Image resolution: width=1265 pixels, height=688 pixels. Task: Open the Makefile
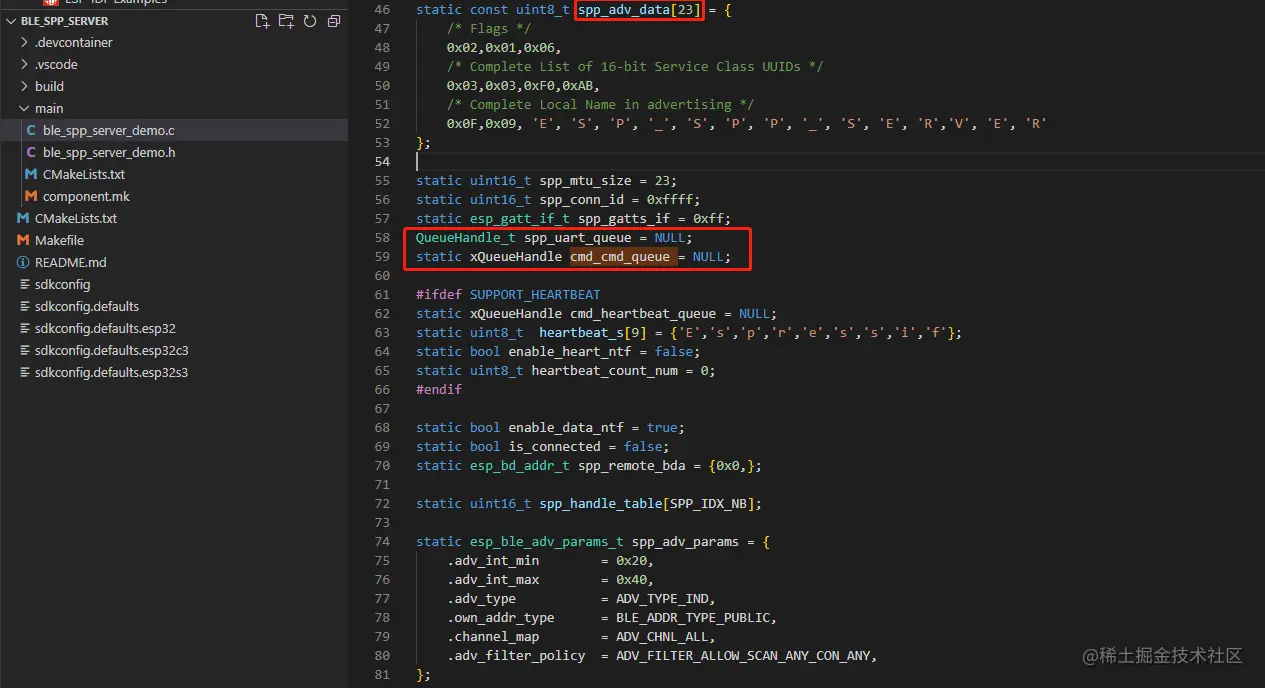coord(174,240)
